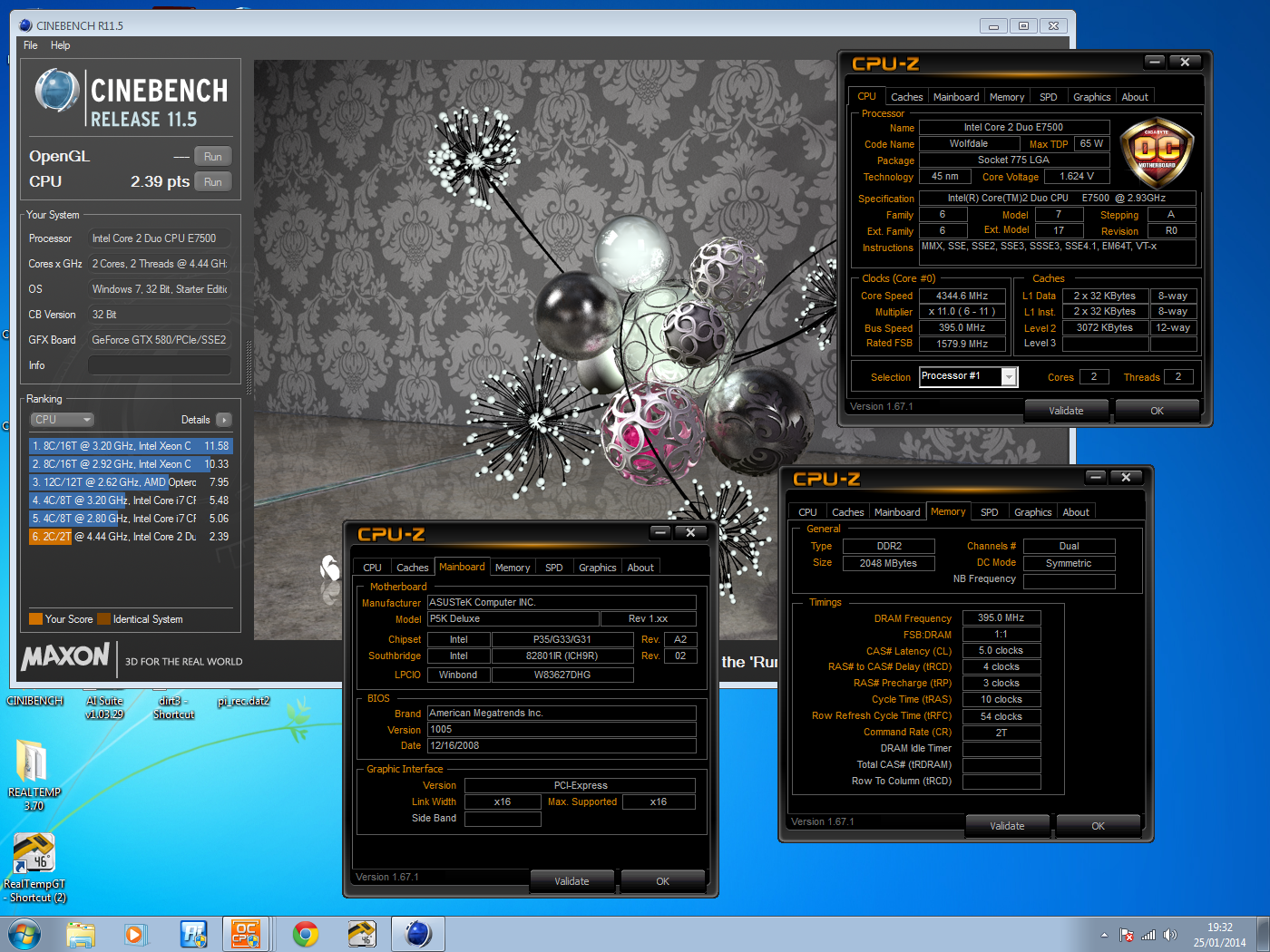Open the dirt3 Shortcut desktop icon
This screenshot has height=952, width=1270.
[x=173, y=707]
